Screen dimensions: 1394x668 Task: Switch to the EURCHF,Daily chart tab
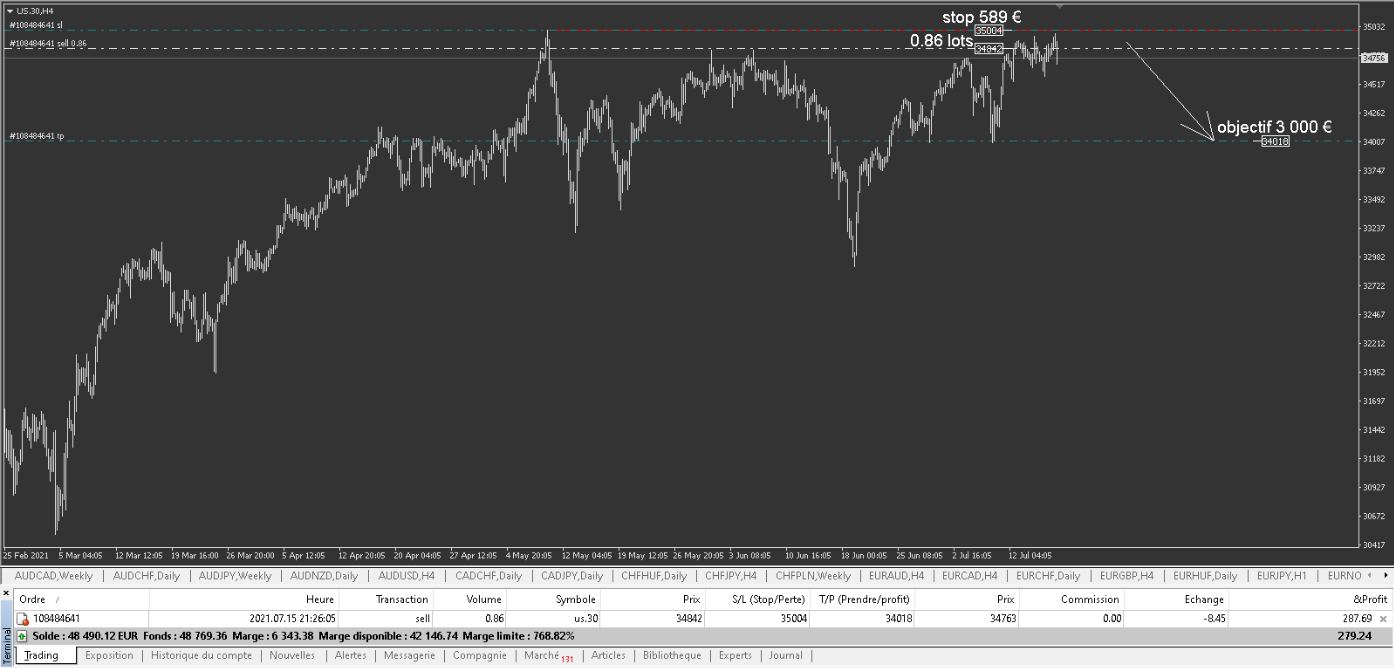1048,576
